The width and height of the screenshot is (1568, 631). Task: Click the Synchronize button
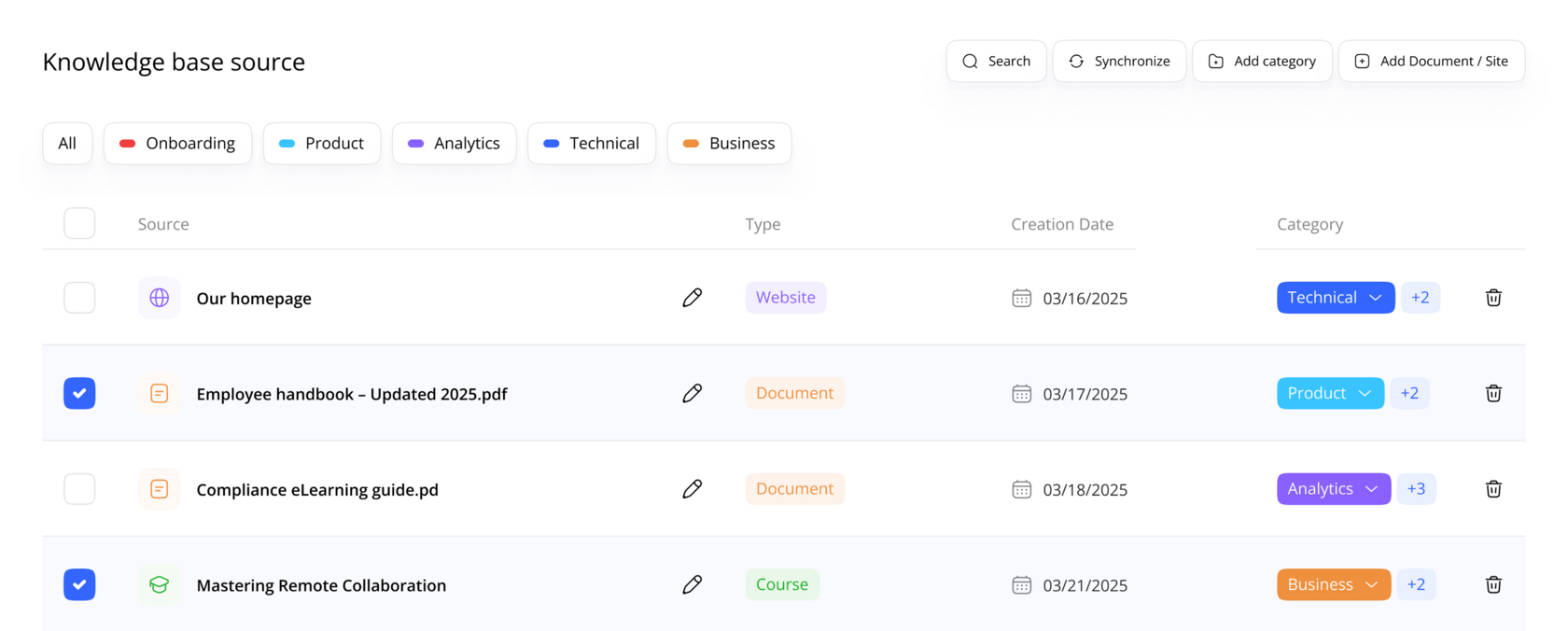(x=1119, y=61)
